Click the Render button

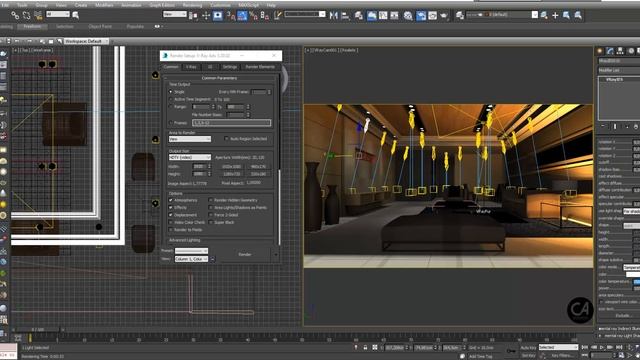[245, 254]
